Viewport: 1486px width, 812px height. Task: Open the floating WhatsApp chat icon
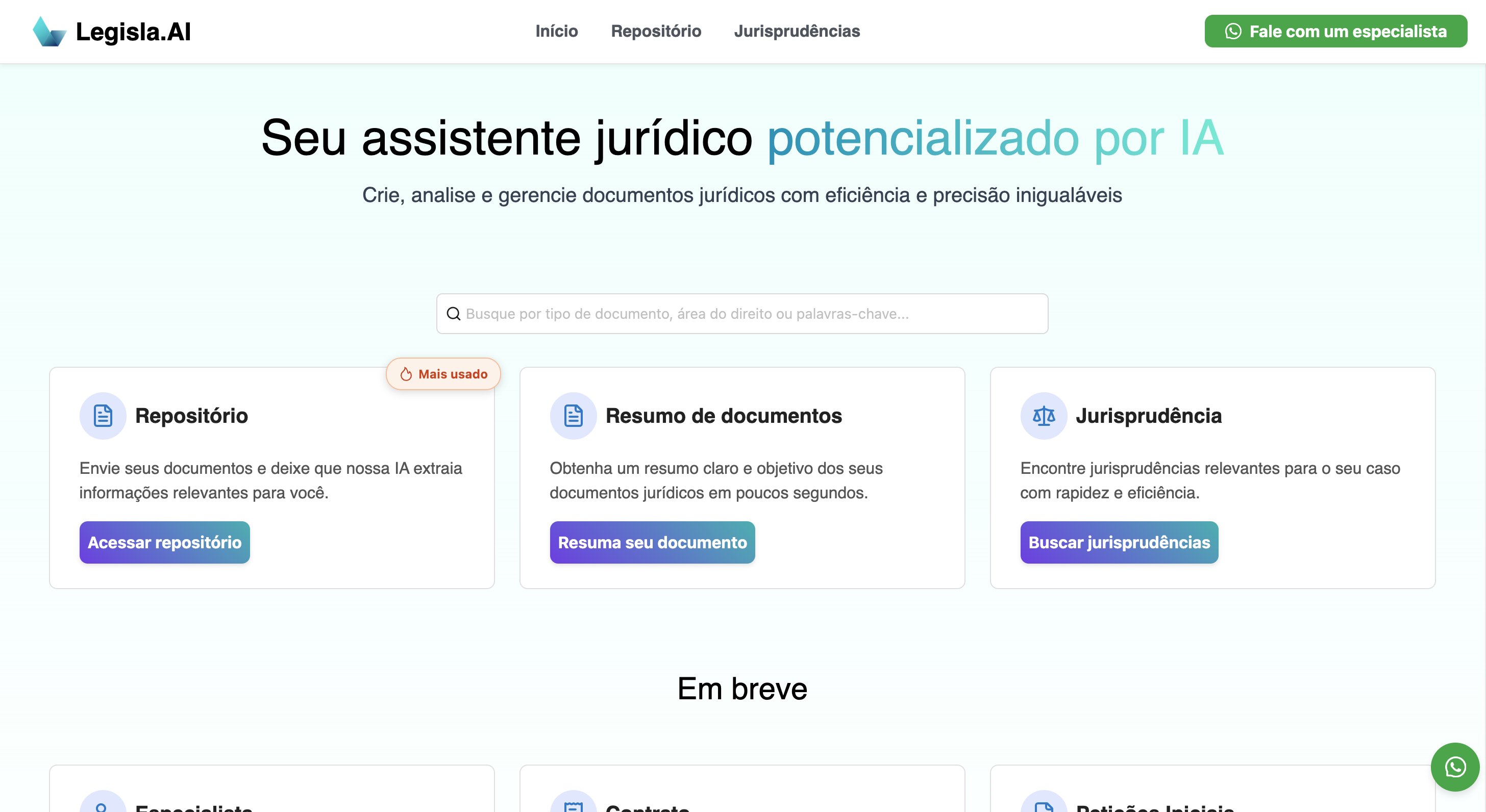1455,767
